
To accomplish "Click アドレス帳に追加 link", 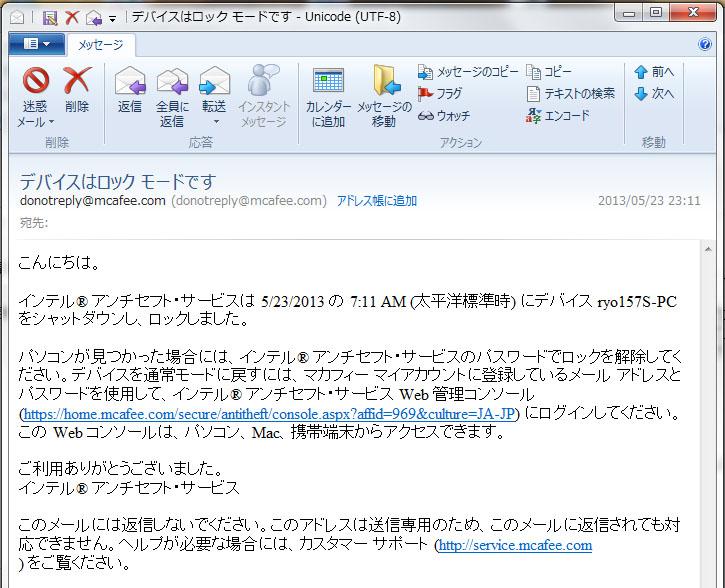I will pos(377,201).
